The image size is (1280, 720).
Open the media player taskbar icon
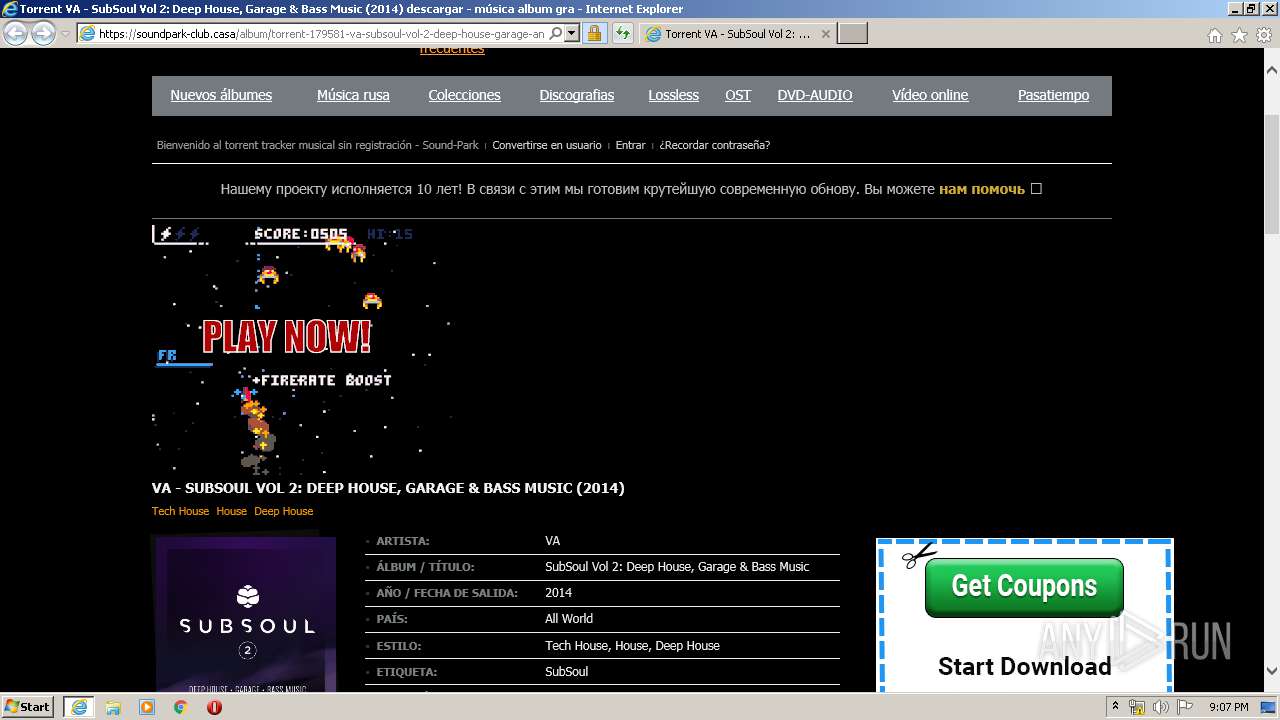[147, 707]
